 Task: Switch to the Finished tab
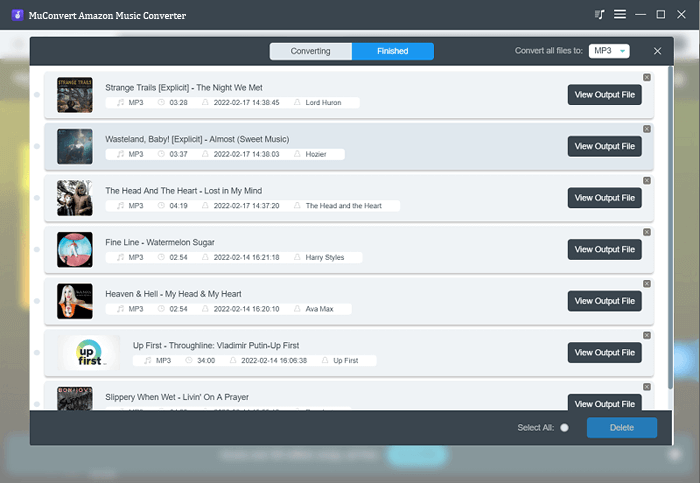point(392,51)
